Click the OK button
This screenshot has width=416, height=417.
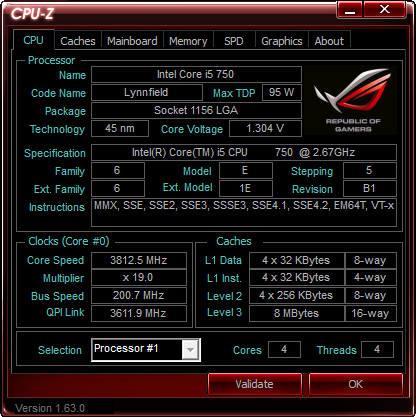click(x=356, y=384)
